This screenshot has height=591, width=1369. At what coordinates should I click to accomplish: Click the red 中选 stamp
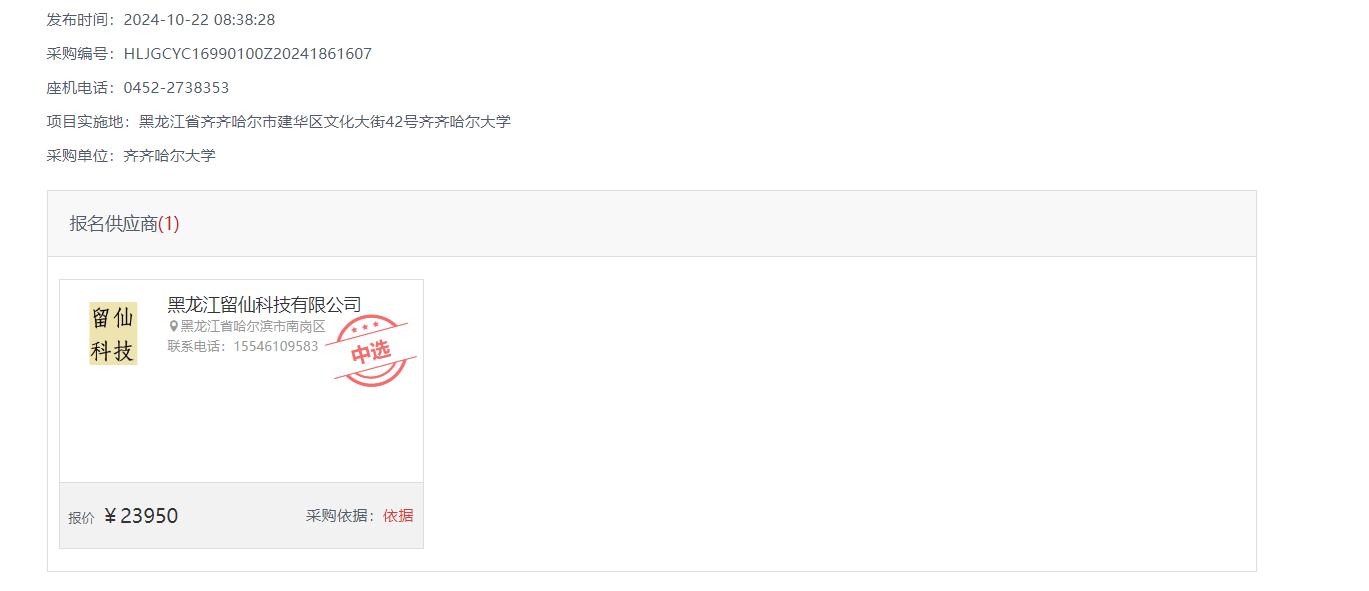(x=371, y=351)
